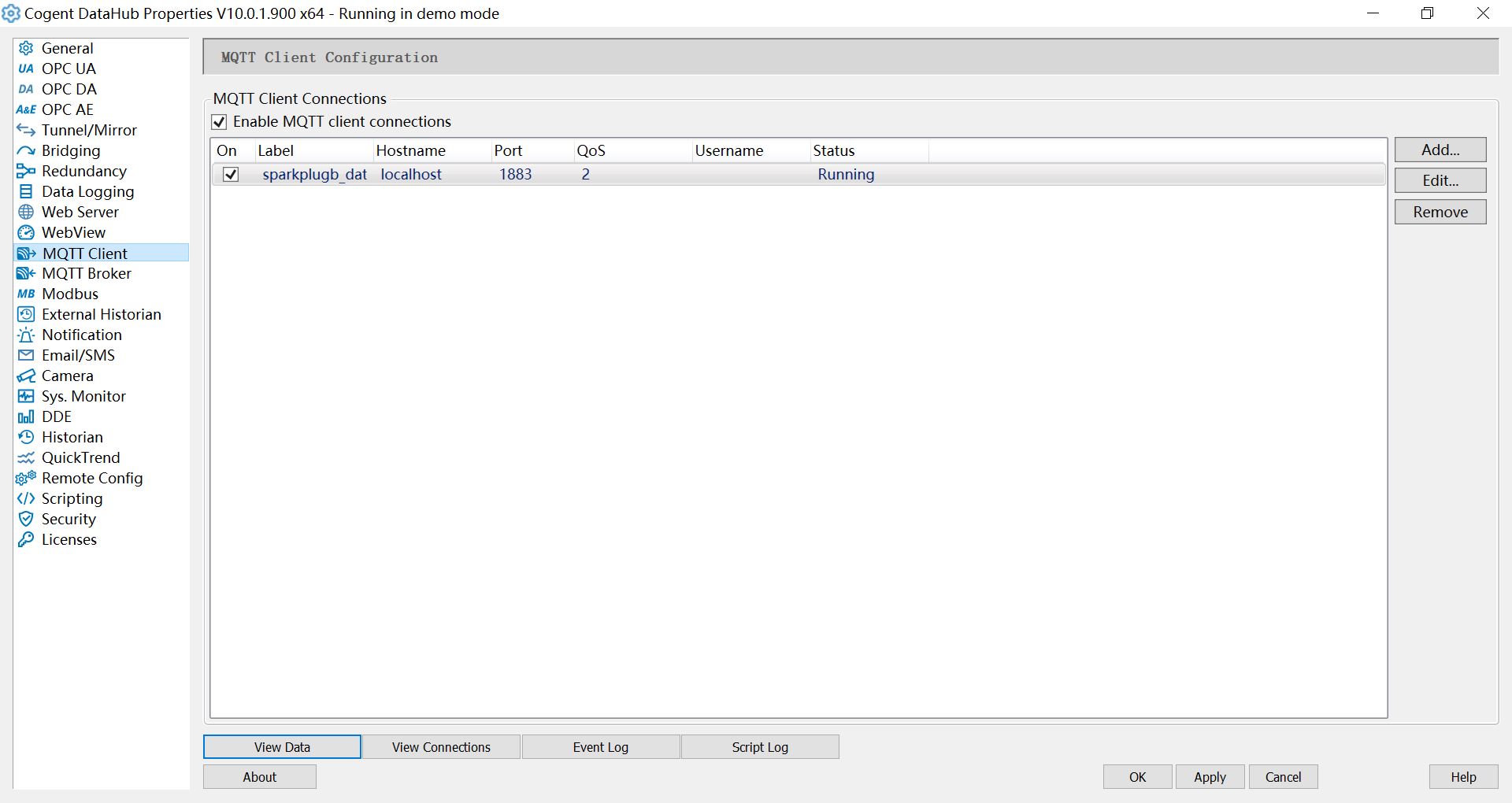Image resolution: width=1512 pixels, height=803 pixels.
Task: Open the Web Server settings page
Action: [x=80, y=212]
